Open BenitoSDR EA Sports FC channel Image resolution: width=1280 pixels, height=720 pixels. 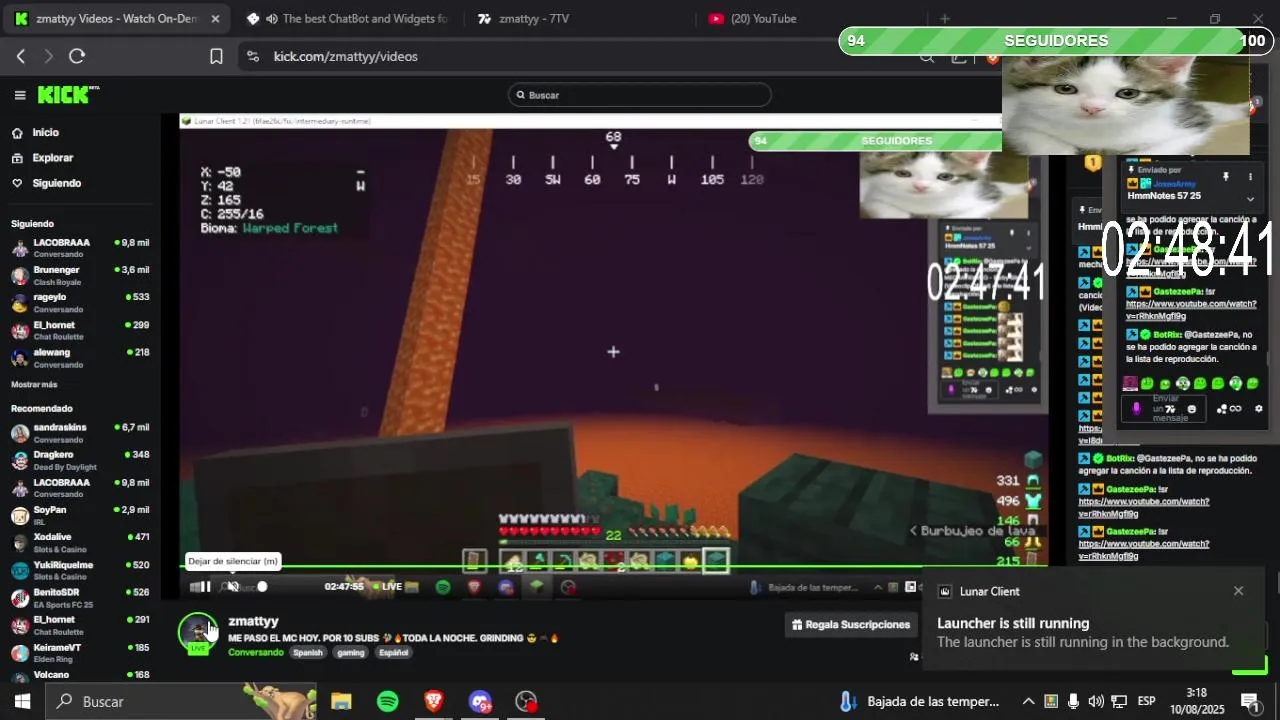pos(80,597)
